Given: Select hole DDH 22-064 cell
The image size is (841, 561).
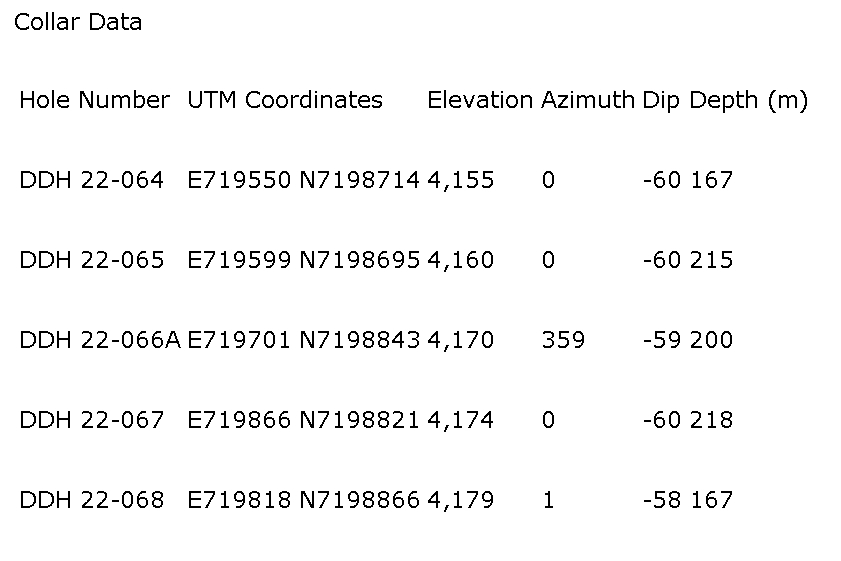Looking at the screenshot, I should click(x=91, y=180).
